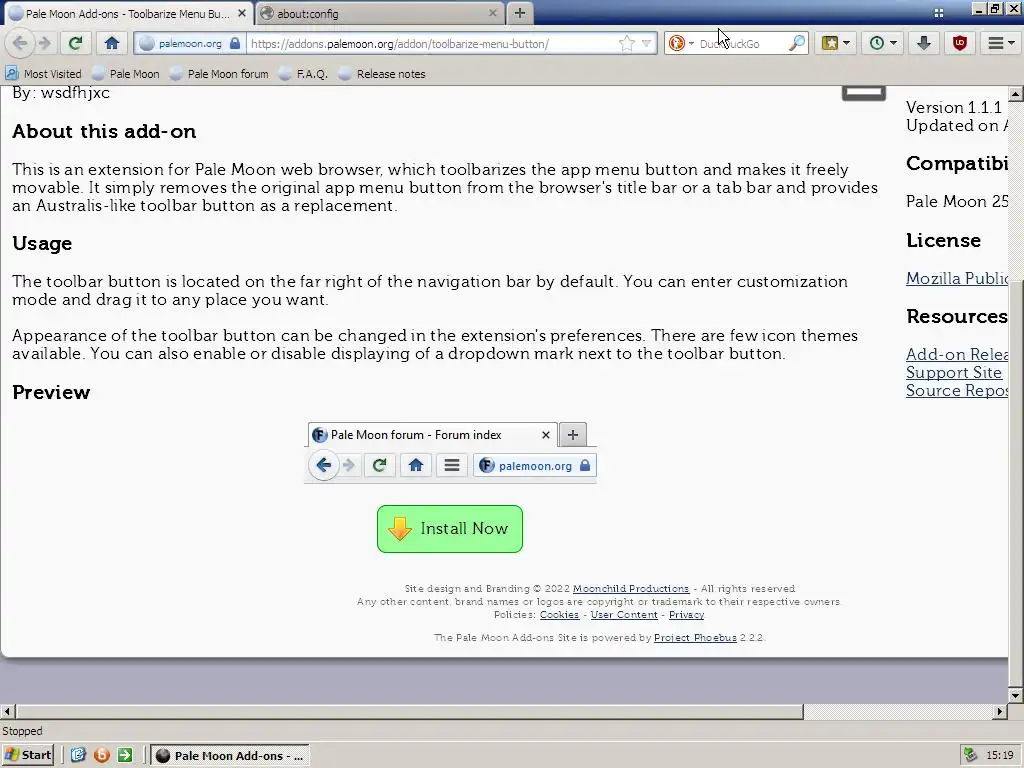Click the 'By: wsdfhjxc' author text
1024x768 pixels.
61,93
